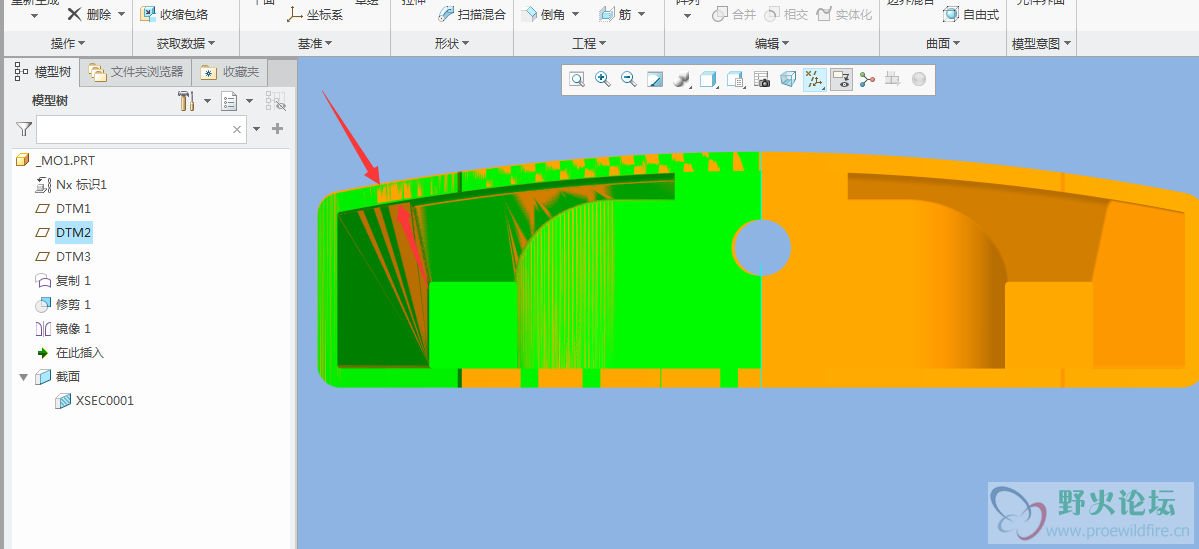Select DTM2 in the model tree
Image resolution: width=1199 pixels, height=549 pixels.
[73, 232]
